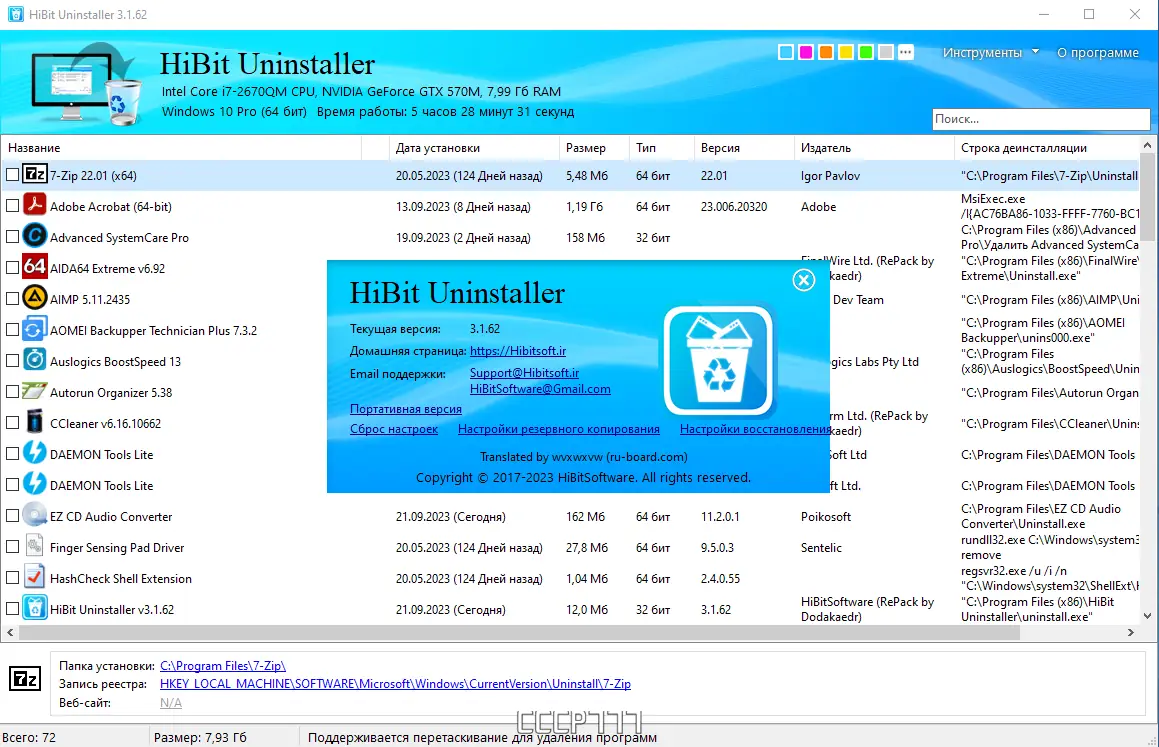
Task: Click the 7z icon in the details panel
Action: [25, 678]
